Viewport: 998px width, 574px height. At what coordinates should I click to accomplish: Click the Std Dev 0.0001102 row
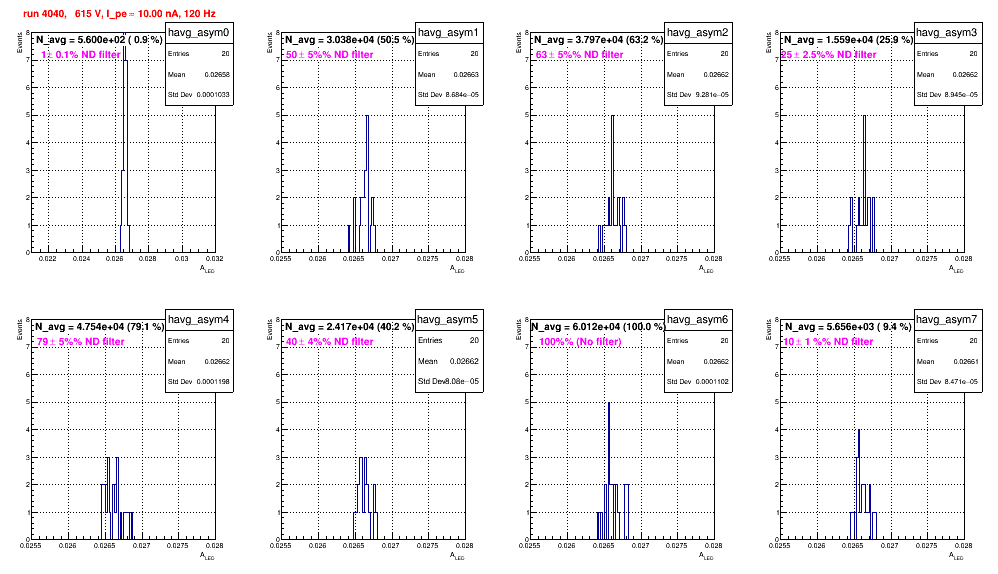[x=698, y=382]
